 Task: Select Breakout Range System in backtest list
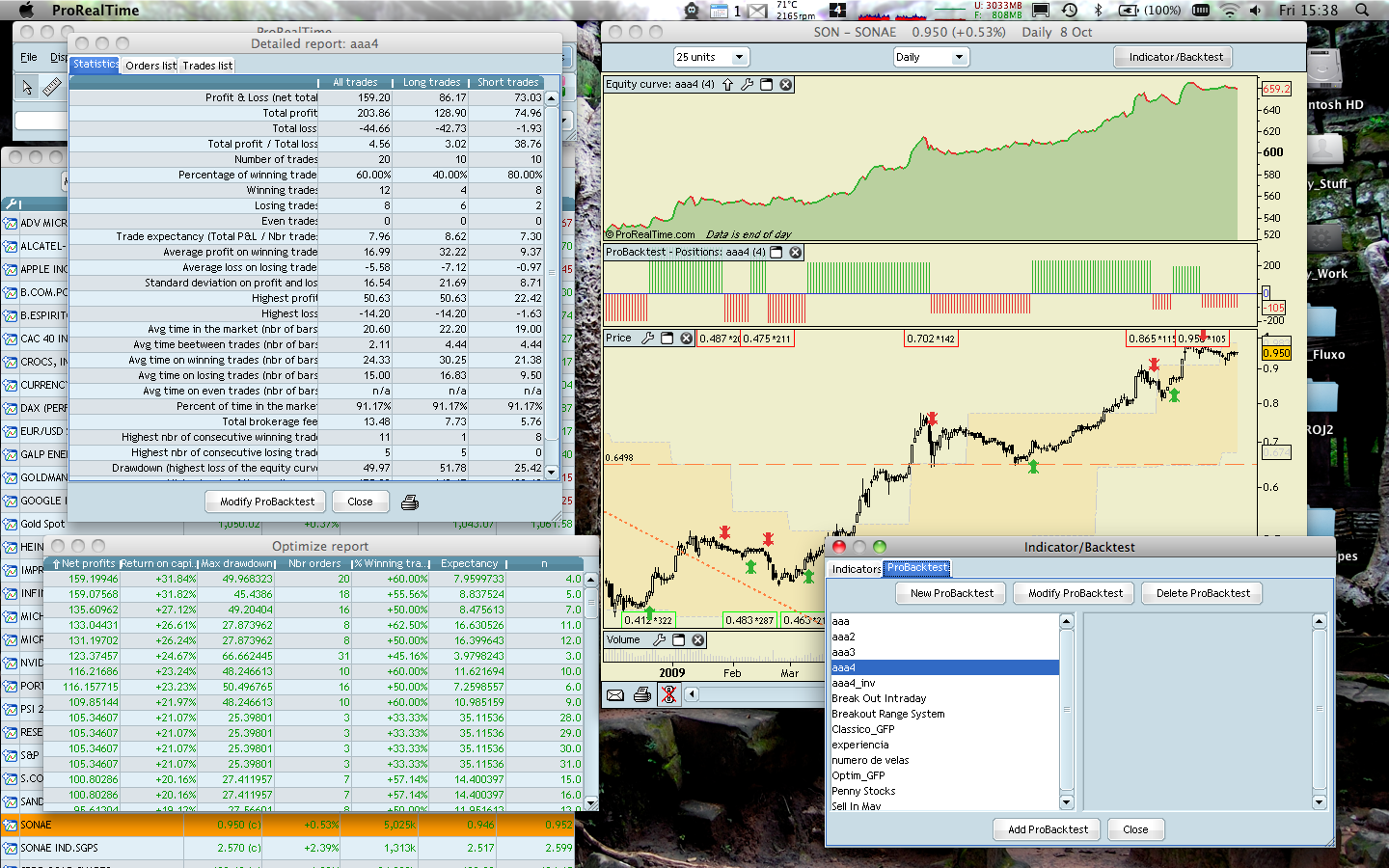pyautogui.click(x=944, y=714)
